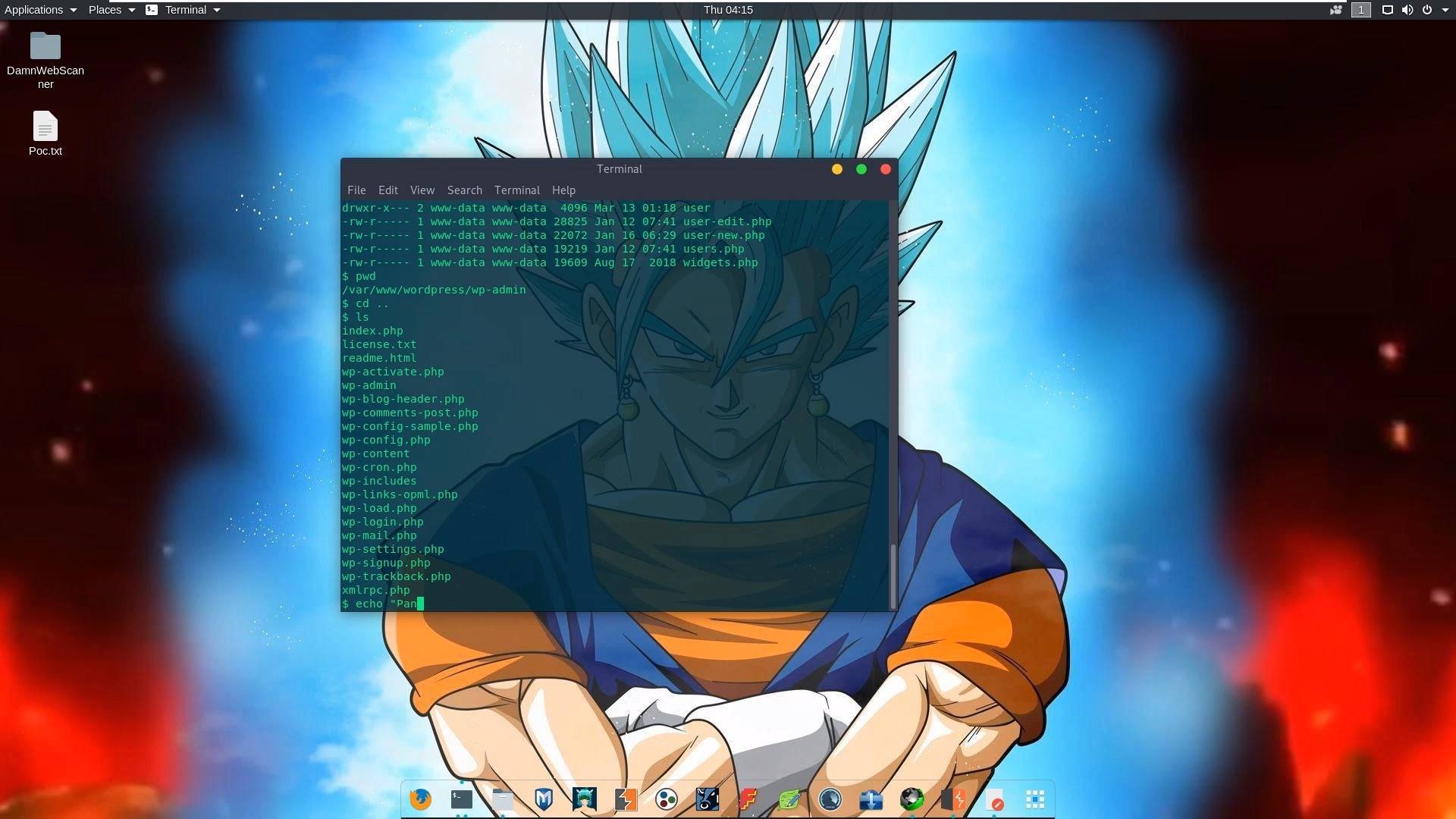This screenshot has height=819, width=1456.
Task: Open the Edit menu in Terminal
Action: coord(388,190)
